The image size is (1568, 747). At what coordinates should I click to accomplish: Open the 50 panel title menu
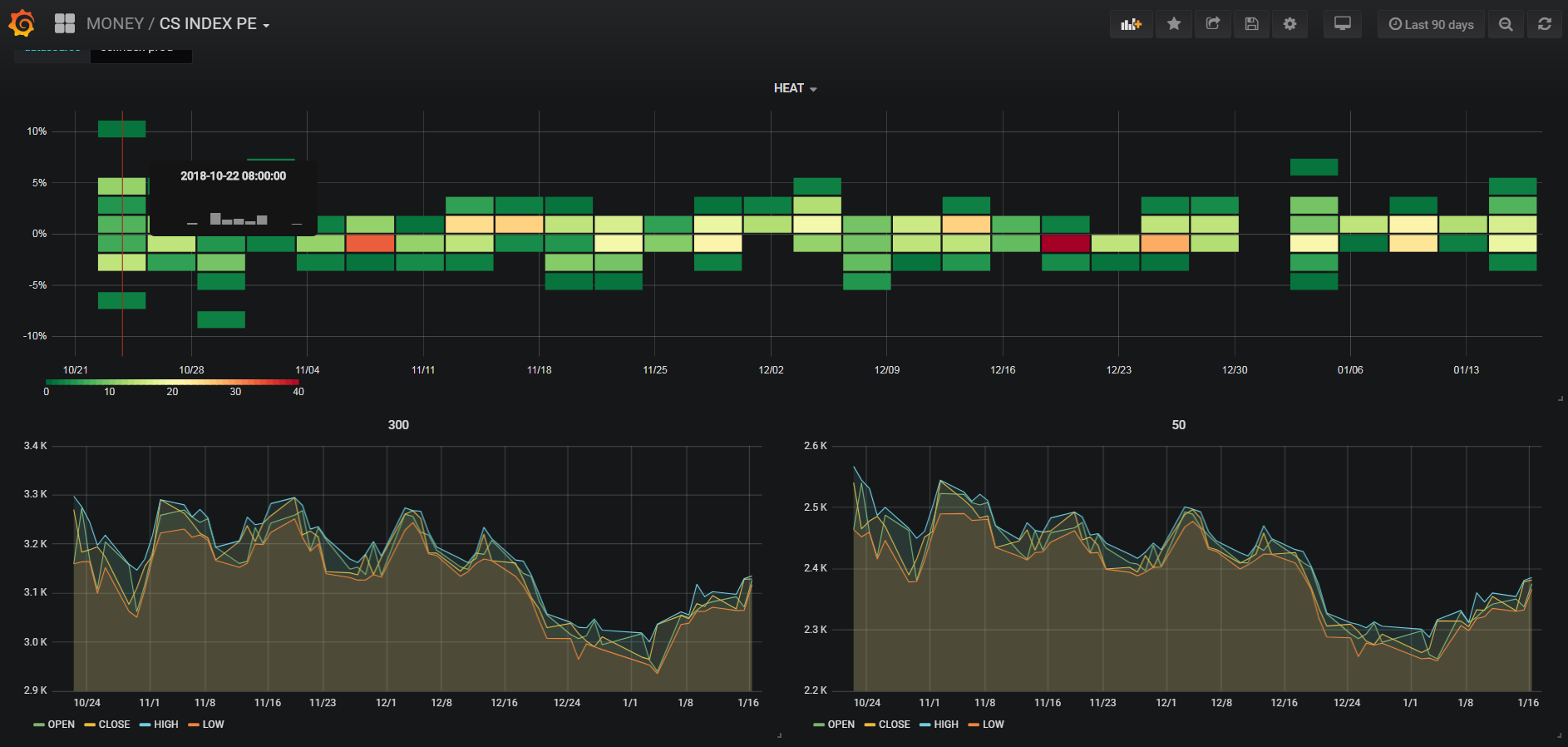click(1178, 425)
